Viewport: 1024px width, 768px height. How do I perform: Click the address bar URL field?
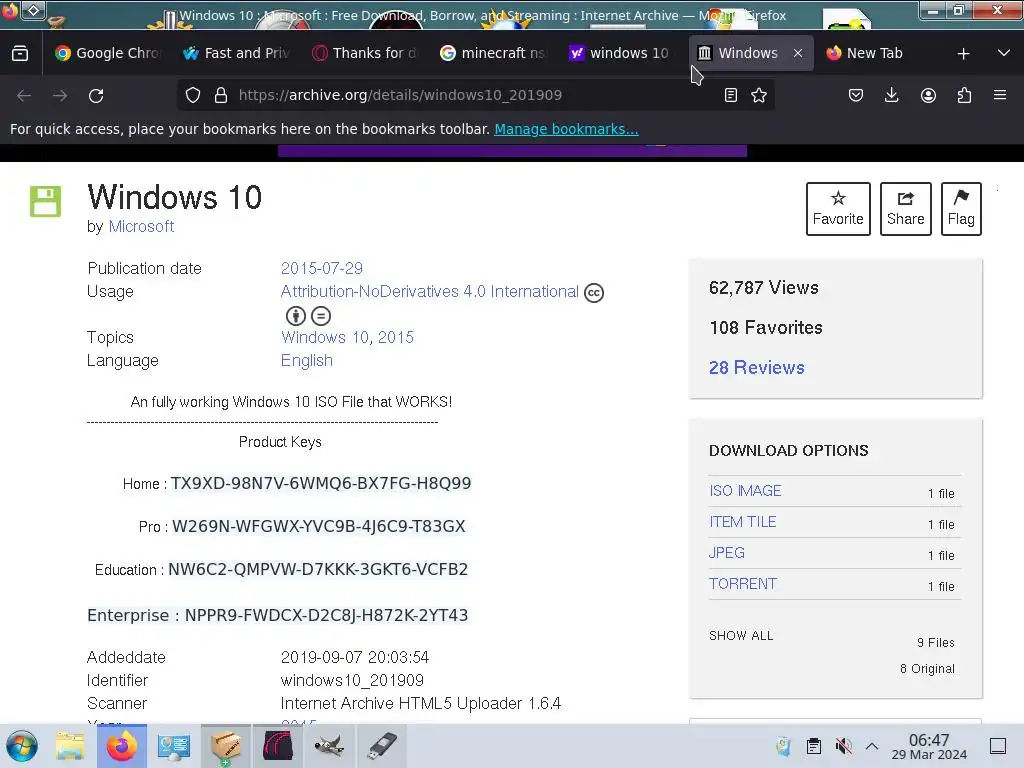click(x=477, y=95)
